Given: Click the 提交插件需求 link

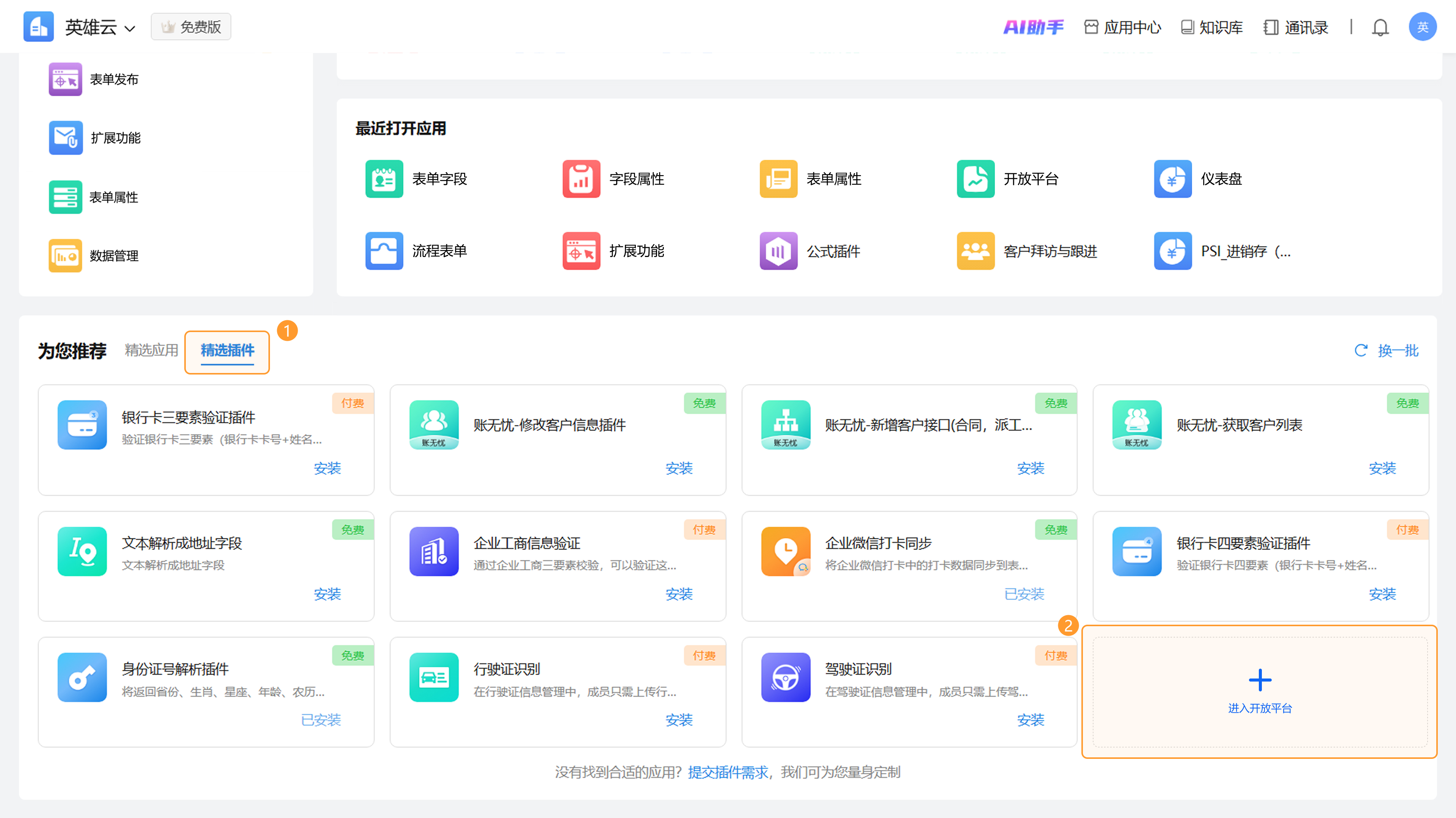Looking at the screenshot, I should (728, 772).
